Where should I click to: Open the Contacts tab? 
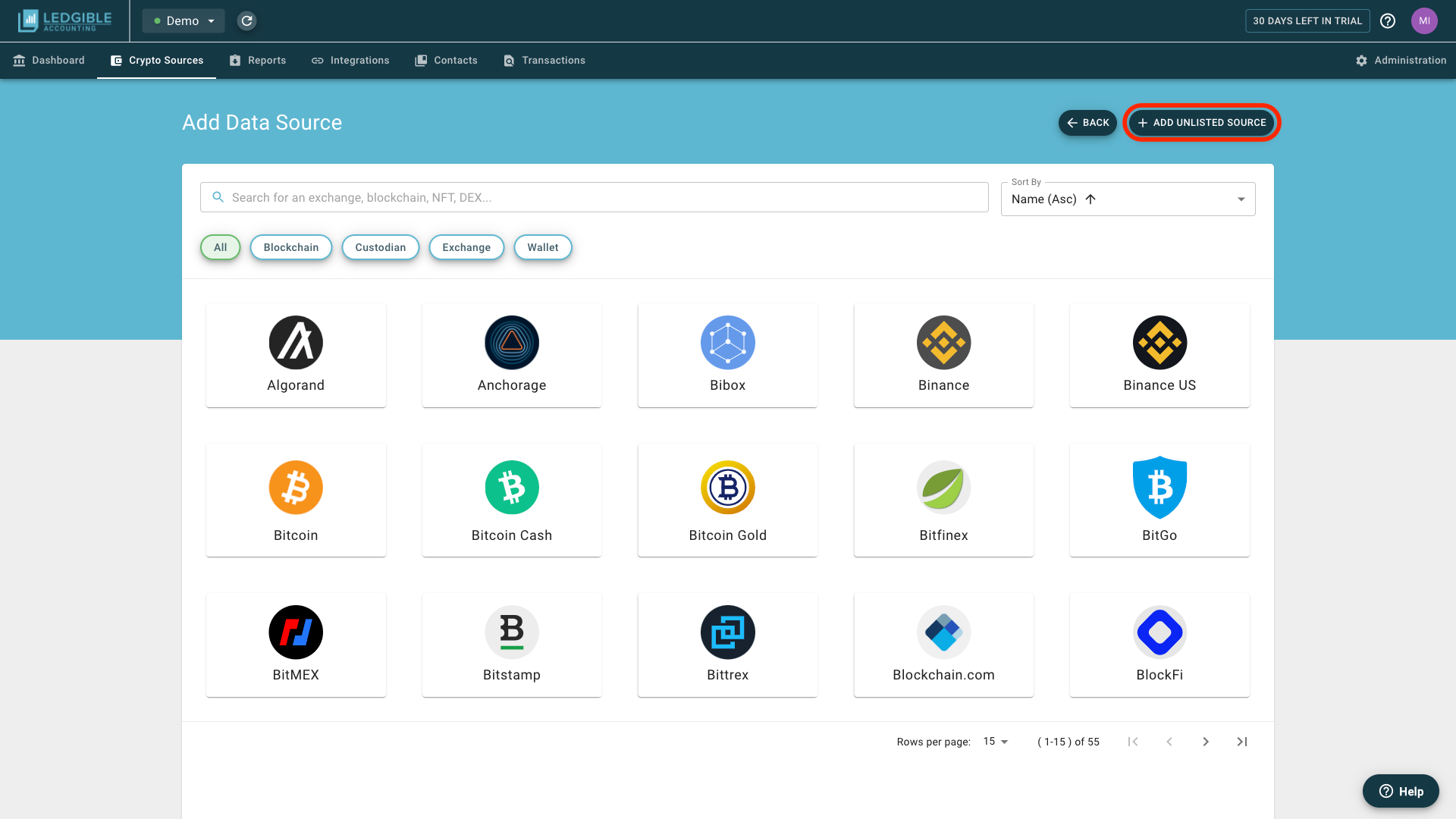(x=446, y=61)
